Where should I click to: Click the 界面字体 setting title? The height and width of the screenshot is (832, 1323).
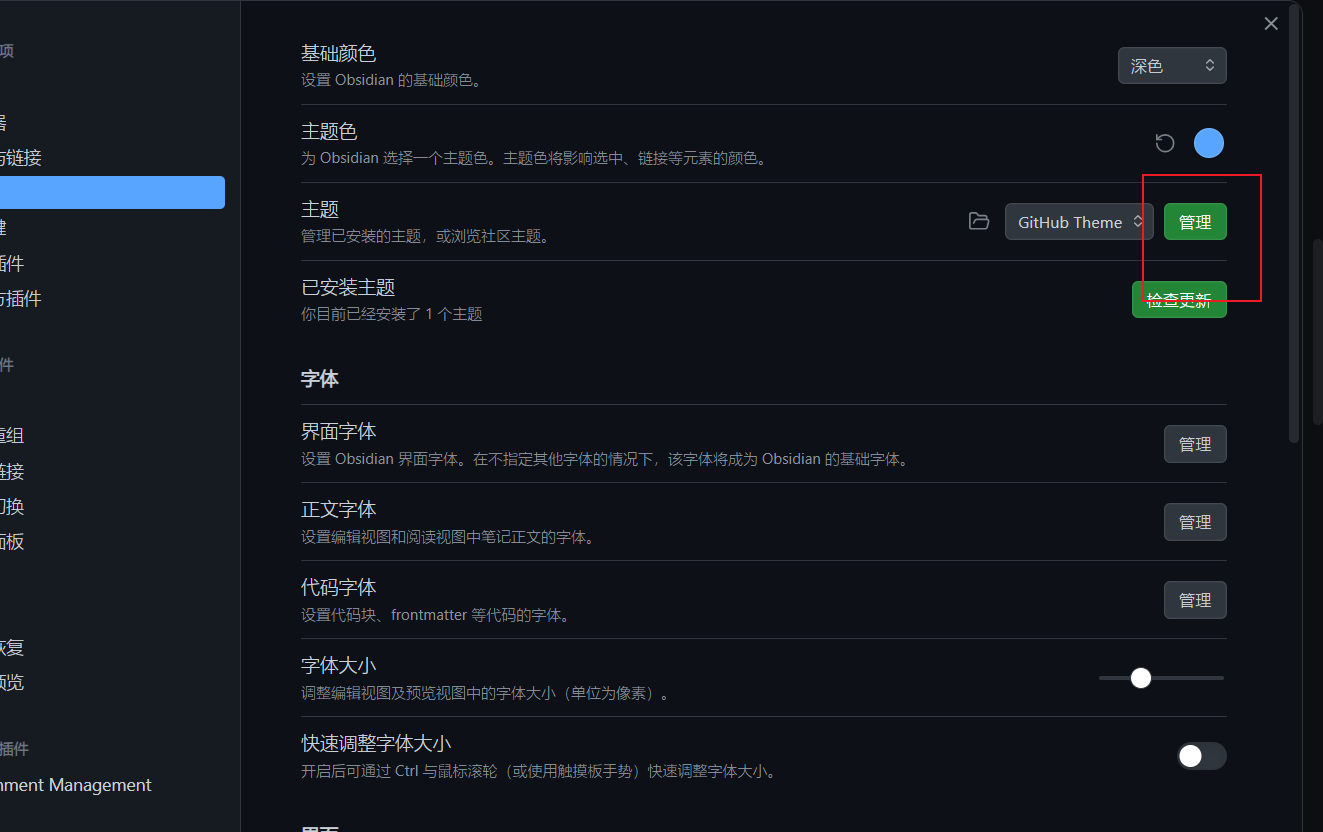339,432
